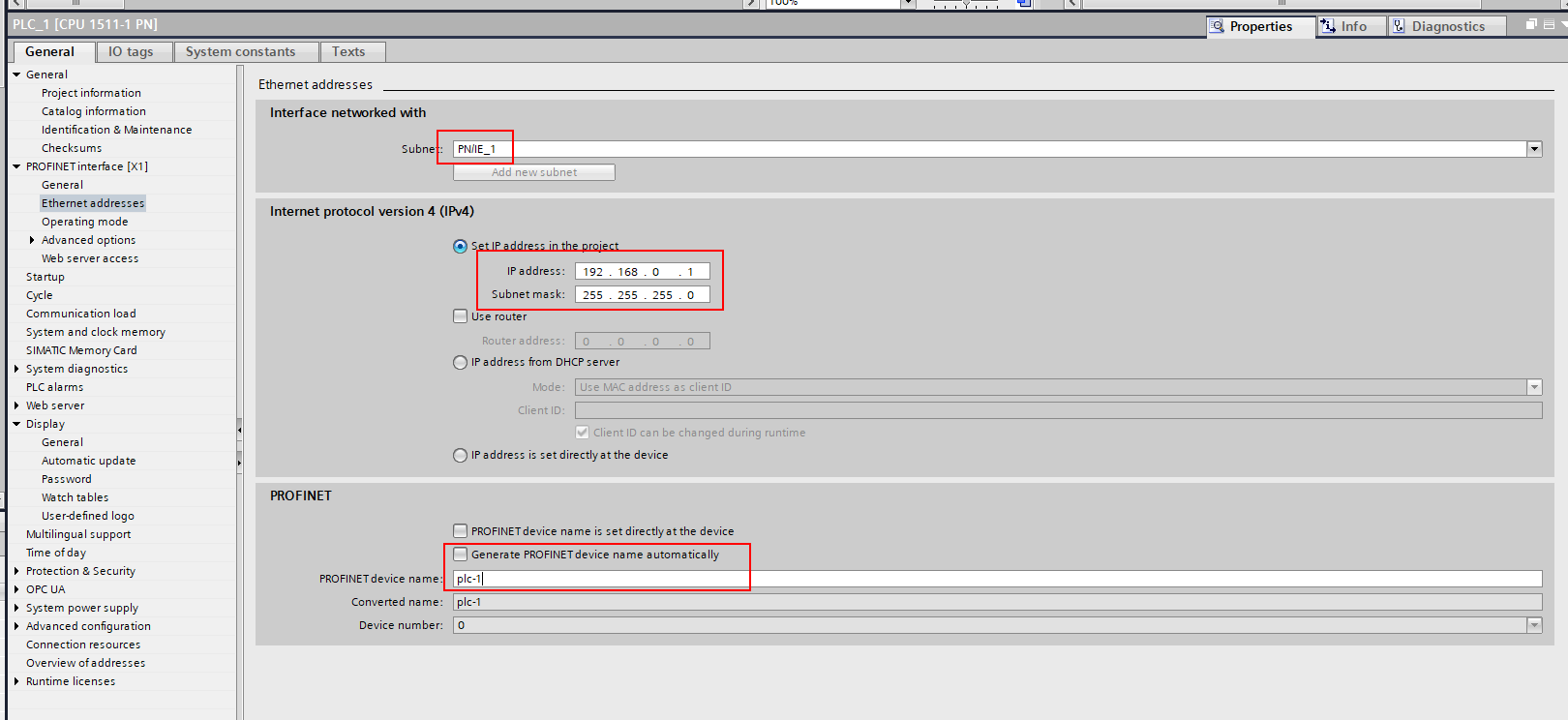Screen dimensions: 1568x720
Task: Select System and clock memory item
Action: pyautogui.click(x=96, y=332)
